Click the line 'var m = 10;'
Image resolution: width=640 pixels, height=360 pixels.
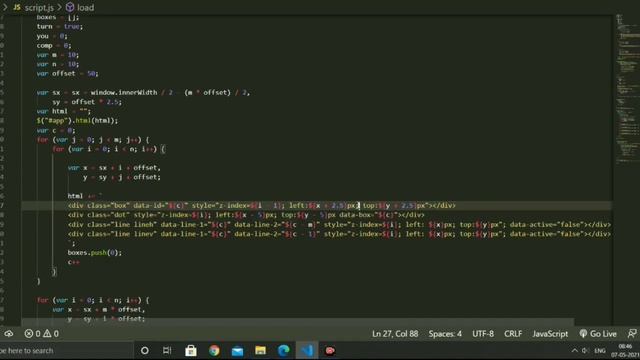pyautogui.click(x=58, y=55)
